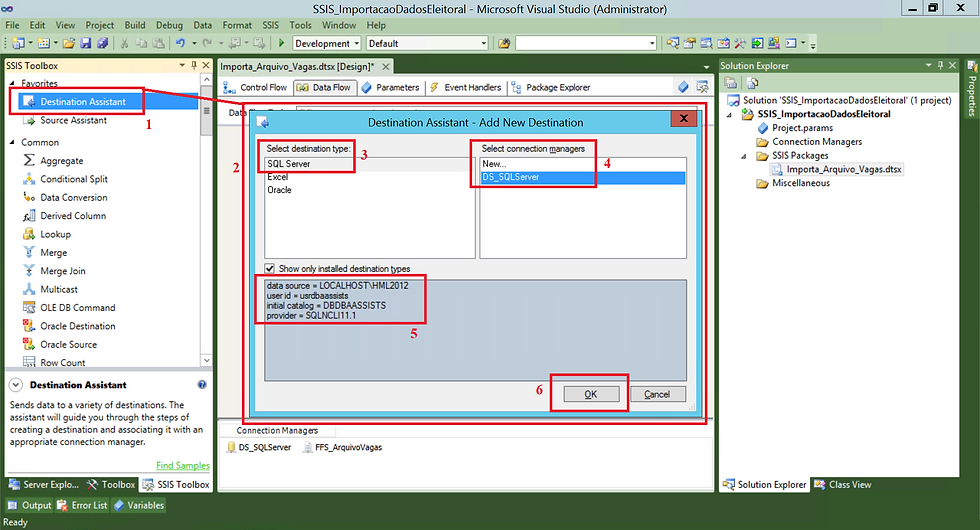This screenshot has height=530, width=980.
Task: Close the Importa_Arquivo_Vagas.dtsx document tab
Action: point(386,66)
